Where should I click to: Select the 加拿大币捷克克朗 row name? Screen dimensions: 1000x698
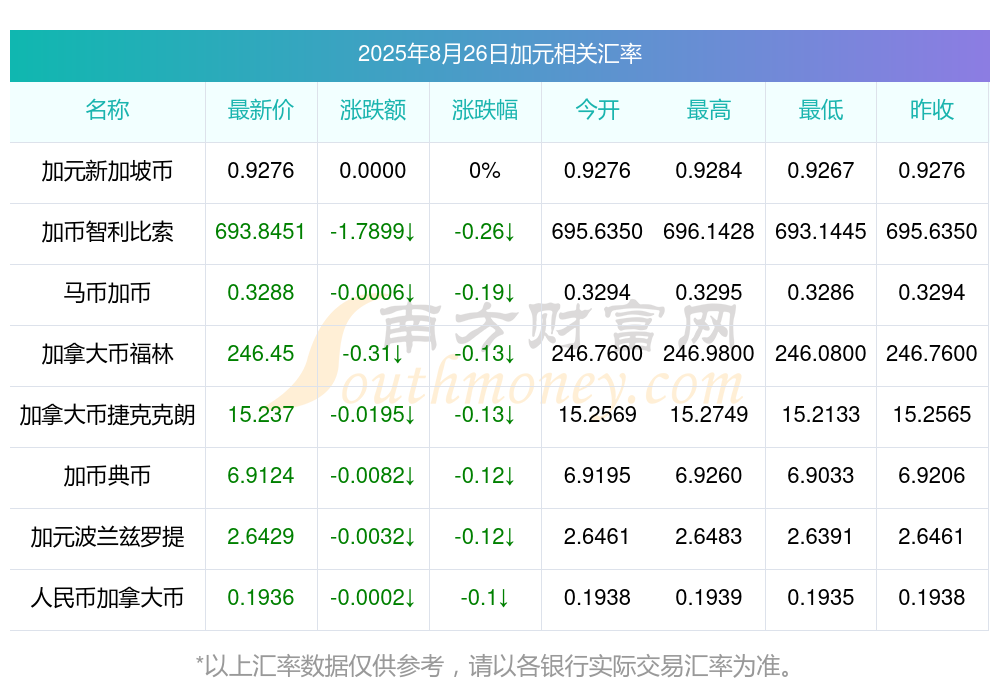107,415
